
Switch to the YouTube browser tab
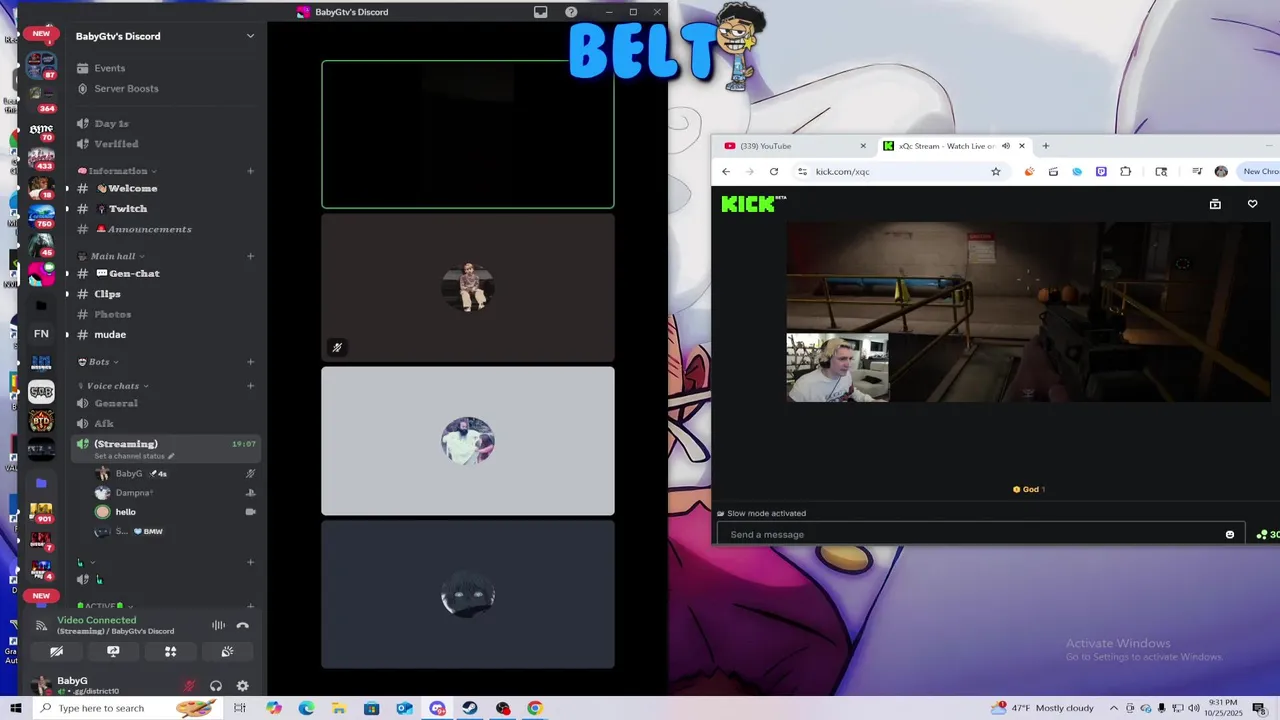tap(788, 146)
